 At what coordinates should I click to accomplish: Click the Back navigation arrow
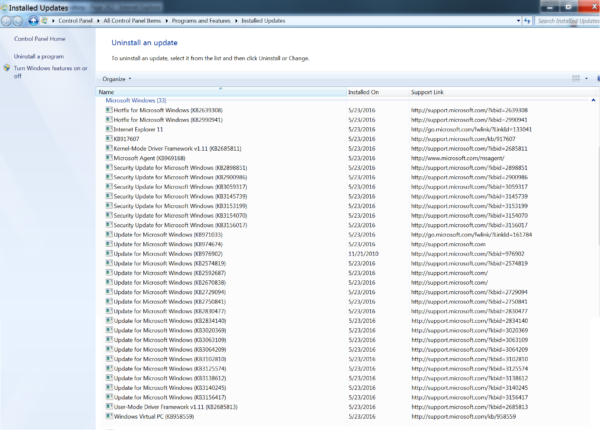(6, 21)
